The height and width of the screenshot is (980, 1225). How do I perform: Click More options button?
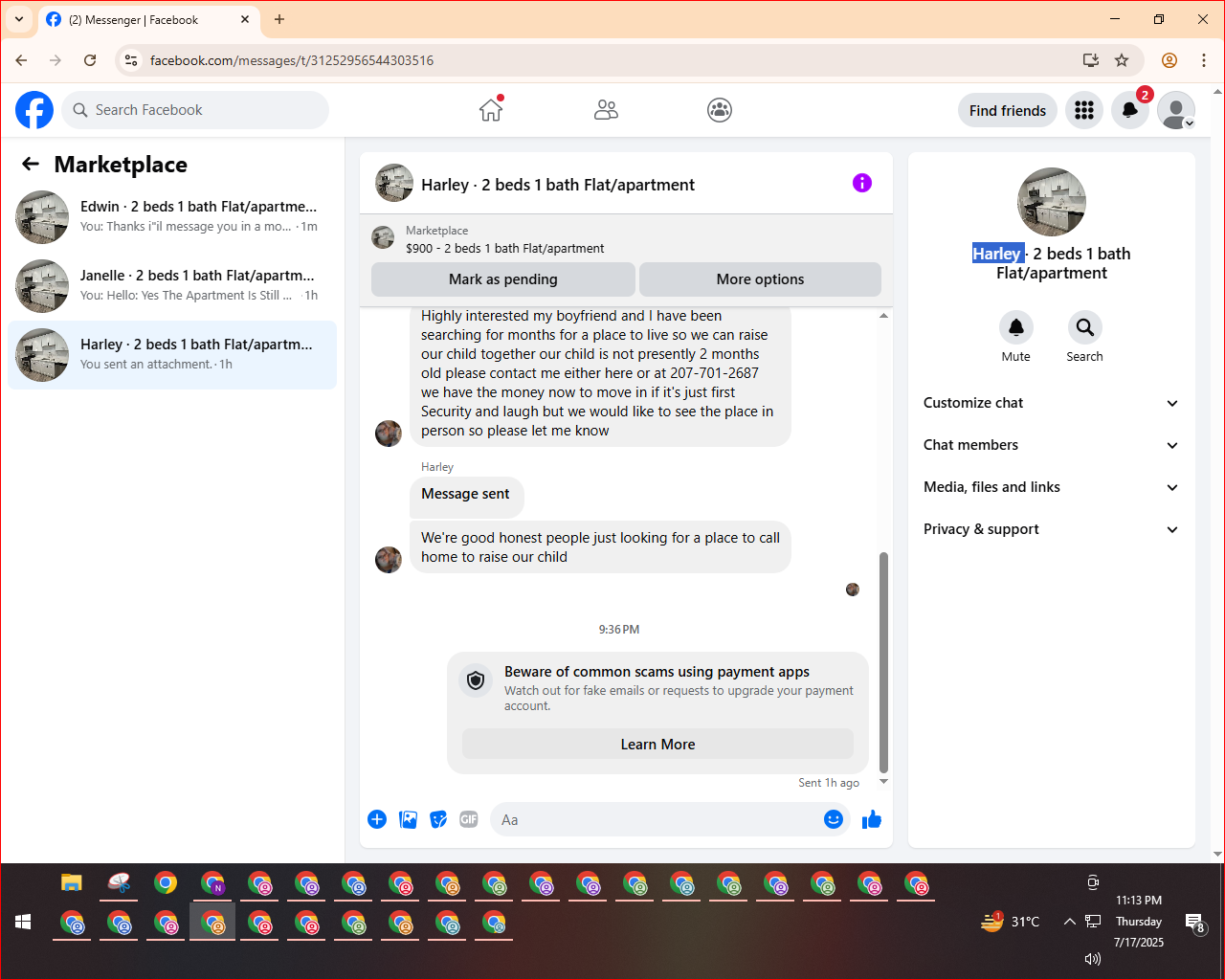coord(760,279)
